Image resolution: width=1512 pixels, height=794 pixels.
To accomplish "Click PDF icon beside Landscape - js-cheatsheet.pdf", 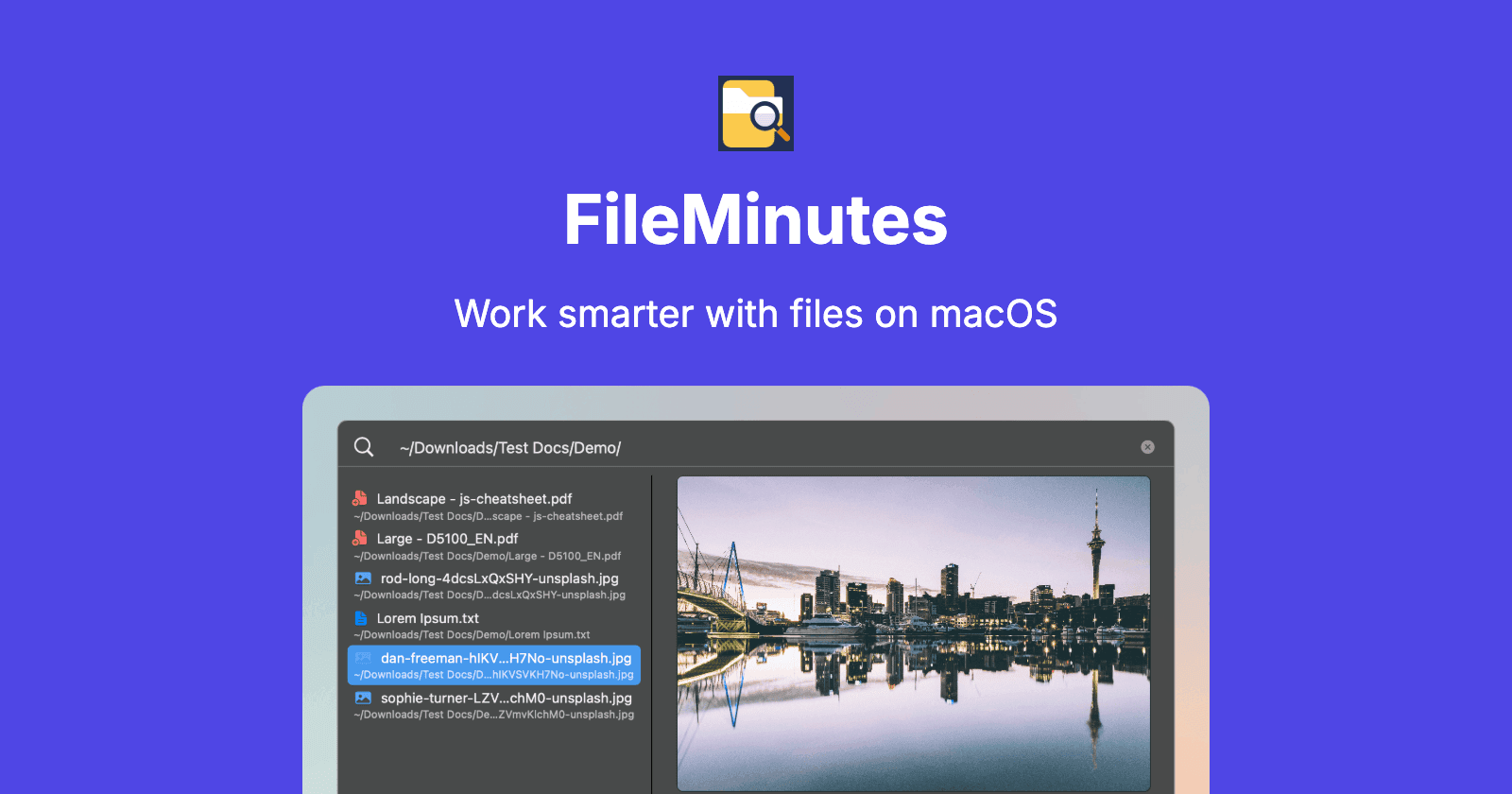I will click(x=360, y=498).
